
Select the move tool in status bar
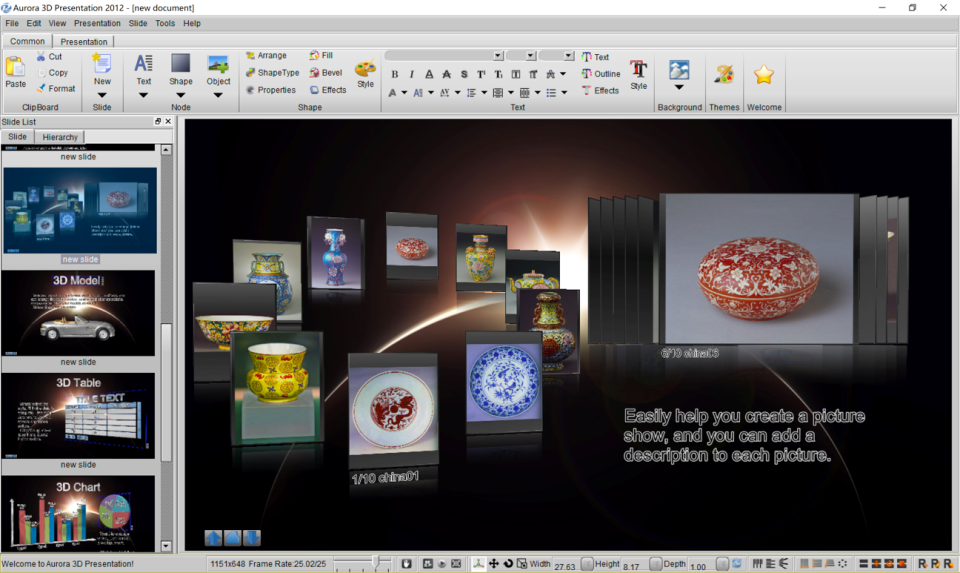tap(493, 563)
